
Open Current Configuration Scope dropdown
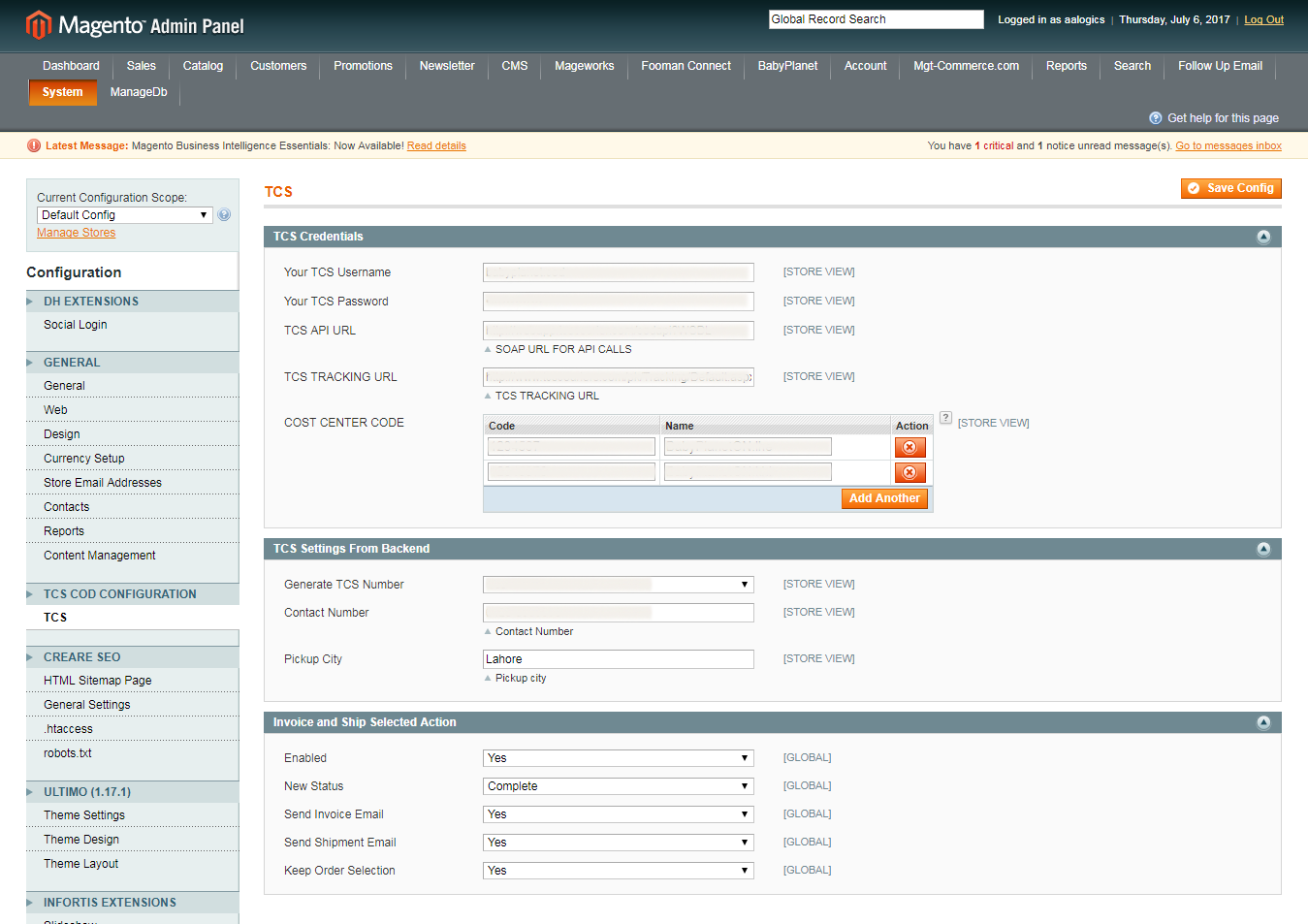125,215
